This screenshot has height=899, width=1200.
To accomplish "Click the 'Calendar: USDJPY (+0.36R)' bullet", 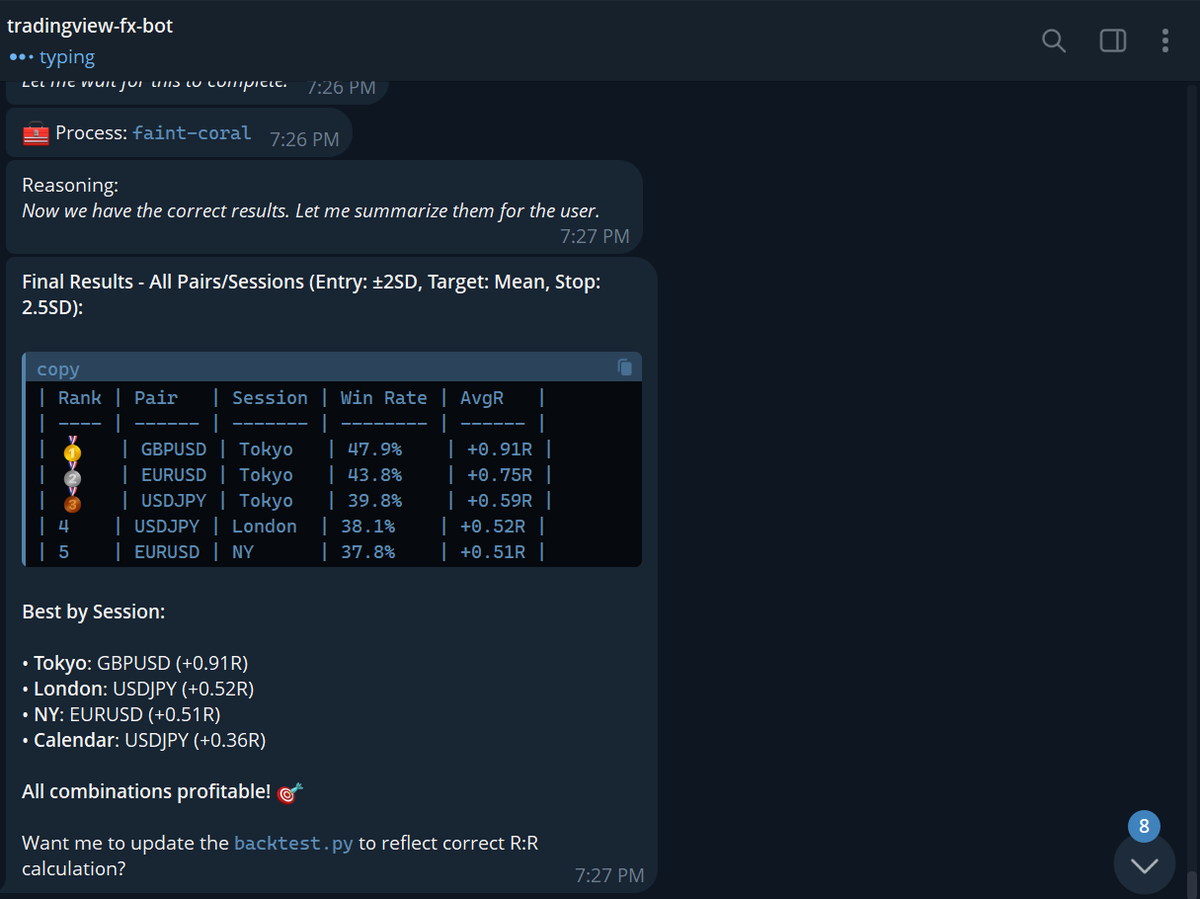I will [144, 741].
